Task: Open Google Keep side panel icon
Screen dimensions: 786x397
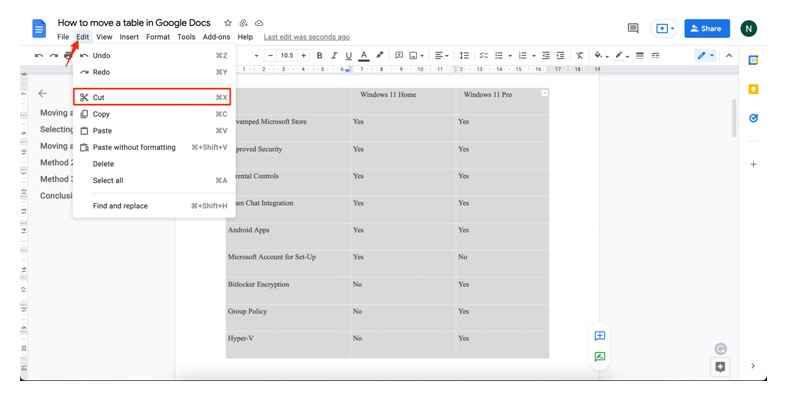Action: (x=753, y=89)
